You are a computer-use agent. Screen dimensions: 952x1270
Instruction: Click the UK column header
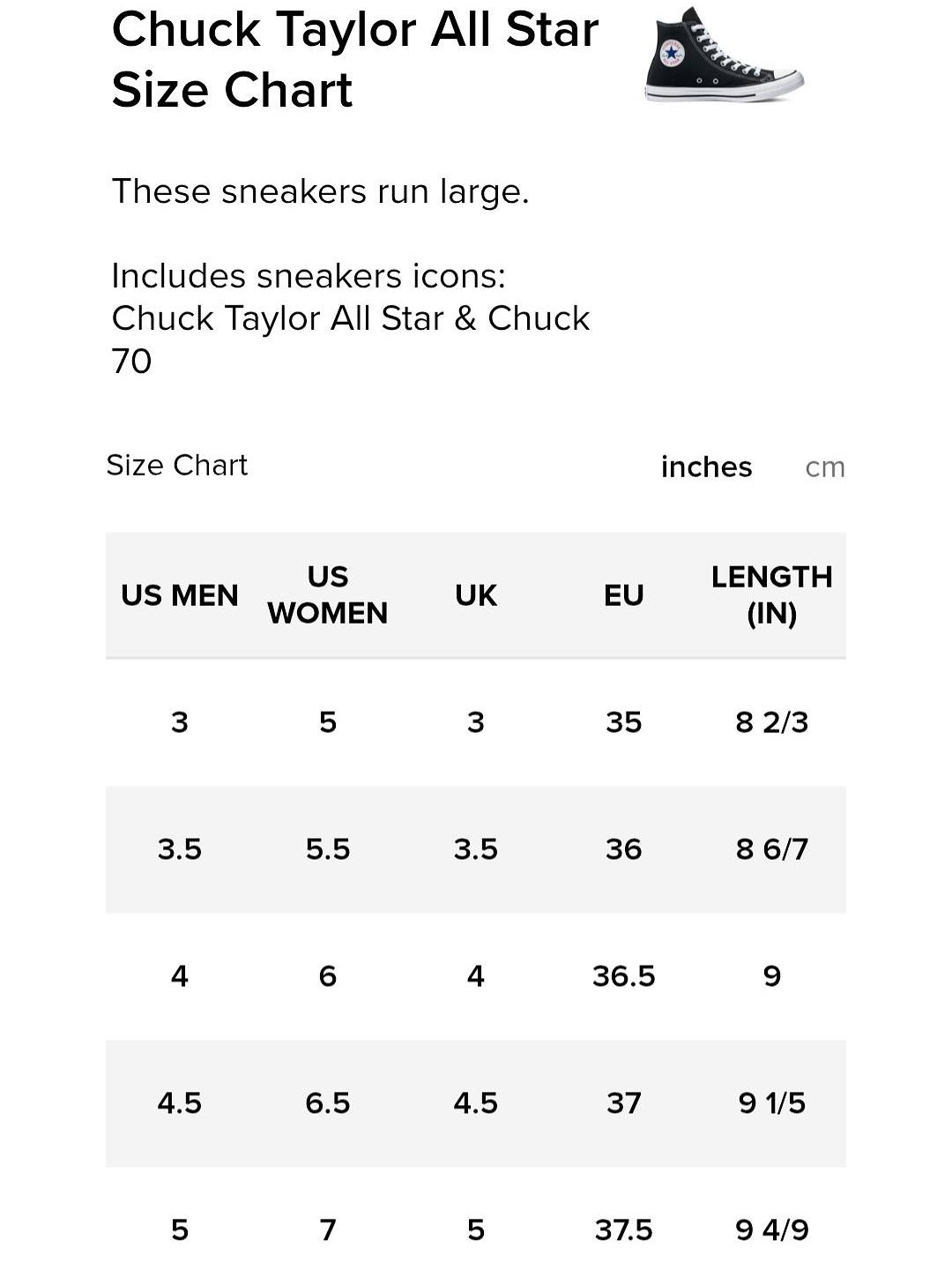tap(476, 595)
